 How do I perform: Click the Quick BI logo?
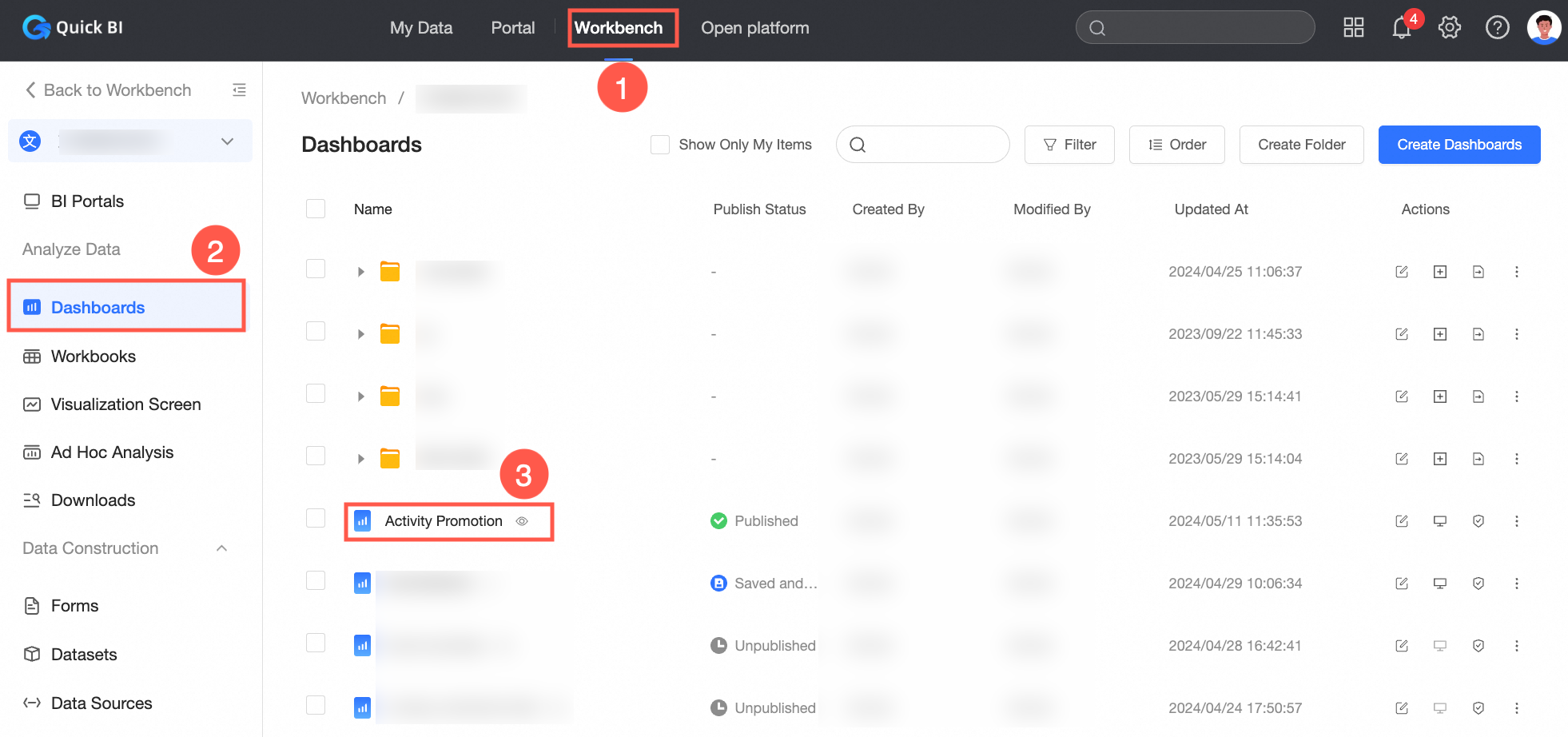click(73, 28)
